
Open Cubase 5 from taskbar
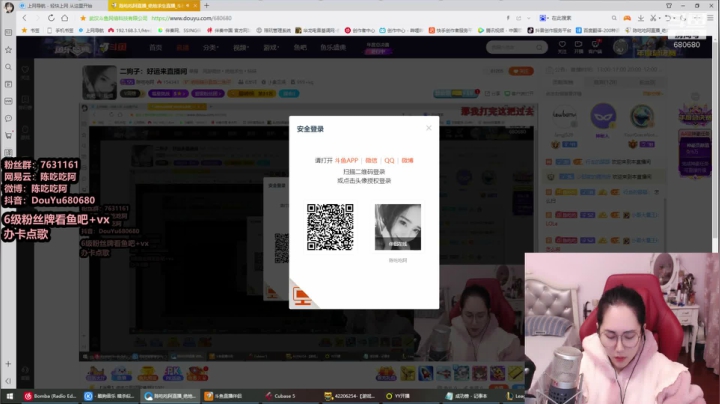pyautogui.click(x=280, y=396)
